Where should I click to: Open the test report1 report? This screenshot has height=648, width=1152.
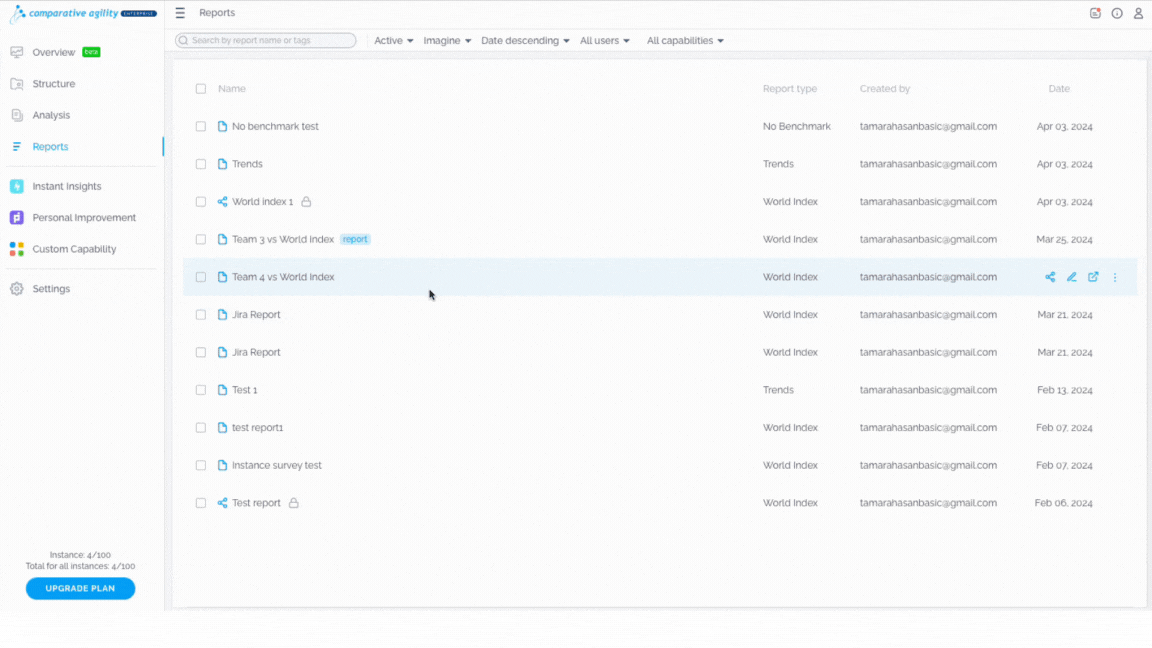click(258, 428)
